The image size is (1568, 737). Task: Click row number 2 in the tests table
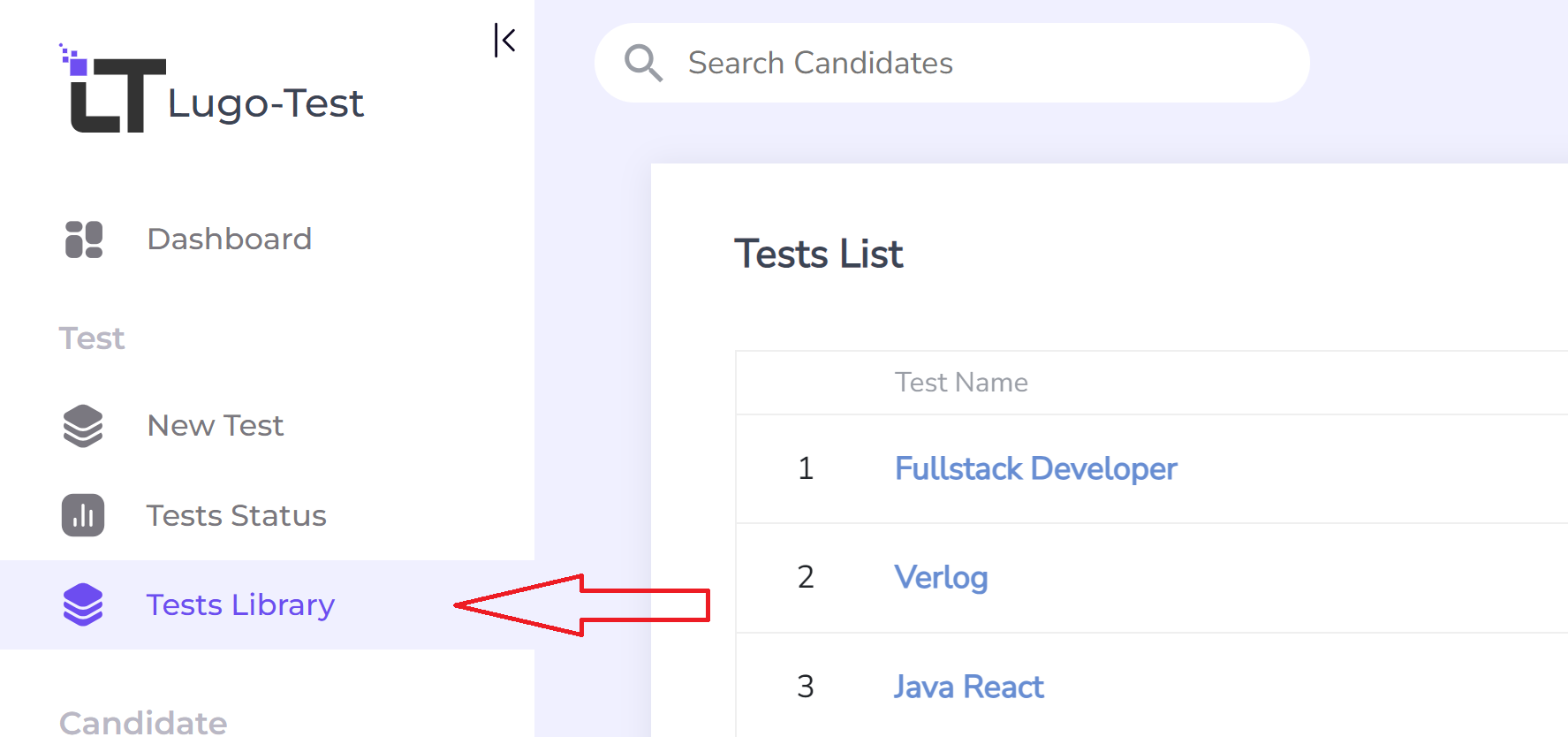pyautogui.click(x=806, y=577)
